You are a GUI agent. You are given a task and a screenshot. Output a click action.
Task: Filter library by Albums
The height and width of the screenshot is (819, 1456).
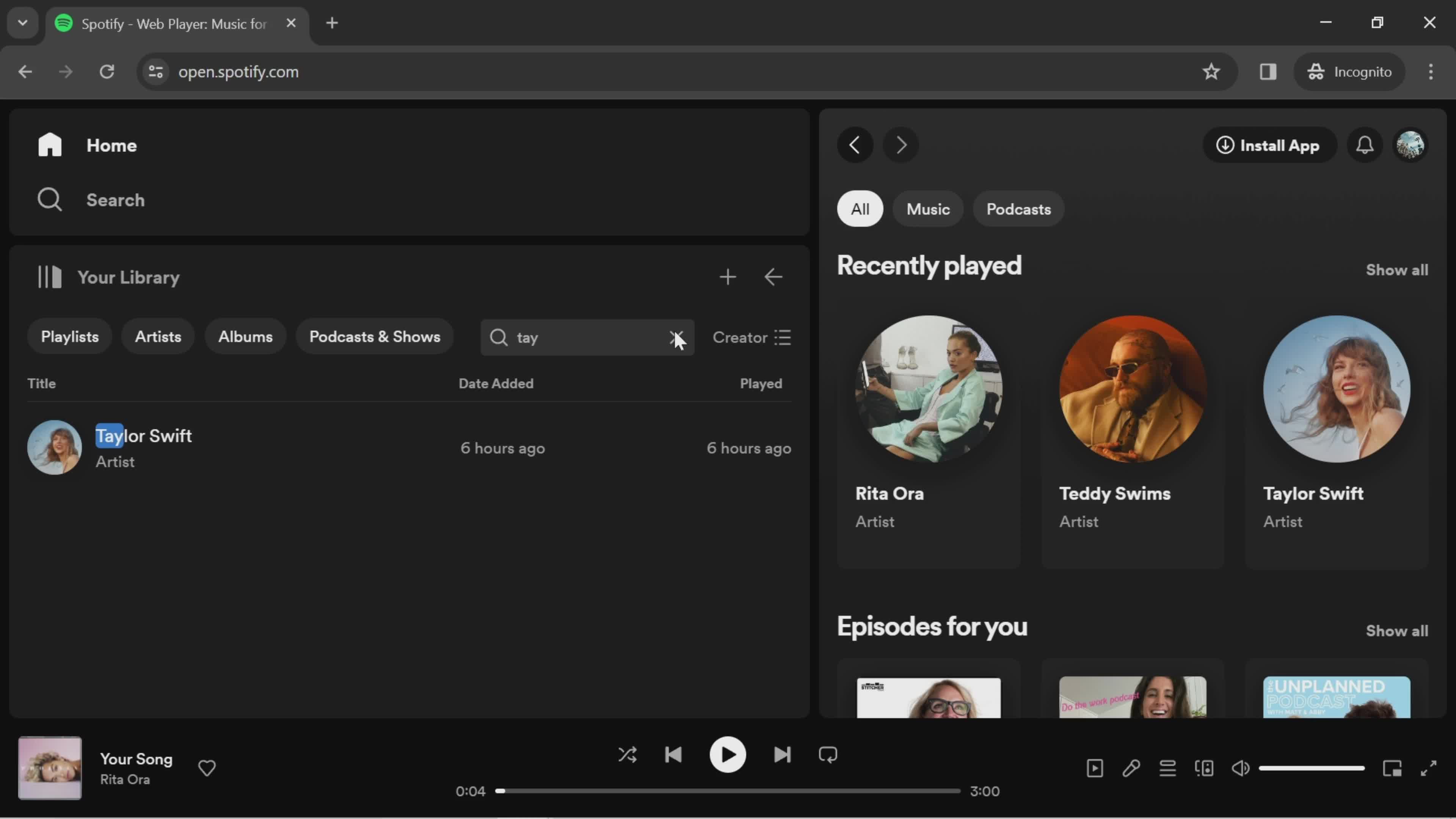coord(245,337)
